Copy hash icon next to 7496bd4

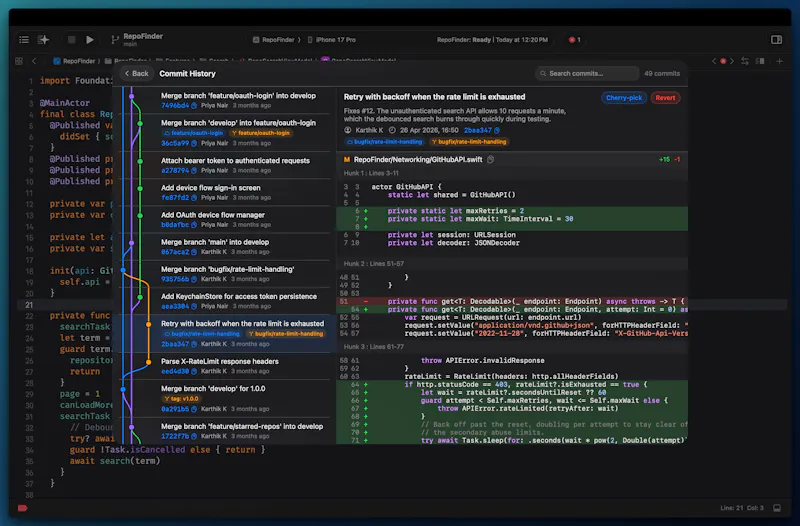pos(194,106)
